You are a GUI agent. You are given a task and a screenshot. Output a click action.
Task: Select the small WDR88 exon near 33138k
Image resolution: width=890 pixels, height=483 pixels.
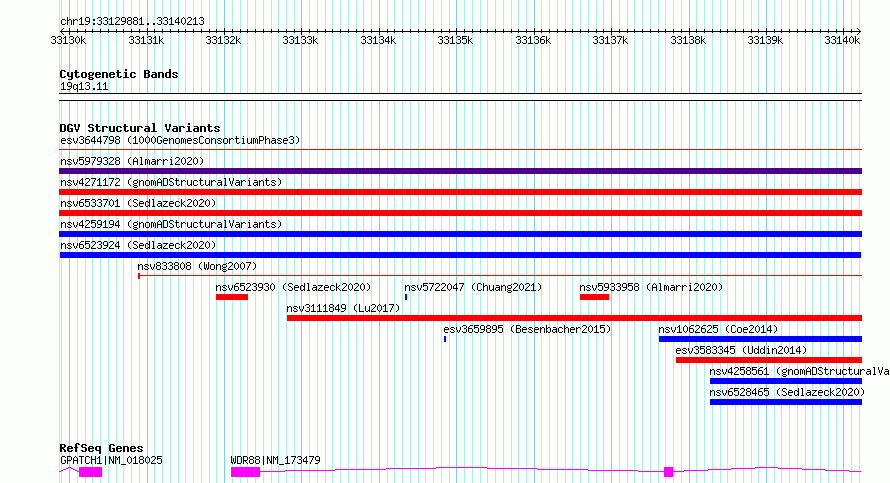669,472
